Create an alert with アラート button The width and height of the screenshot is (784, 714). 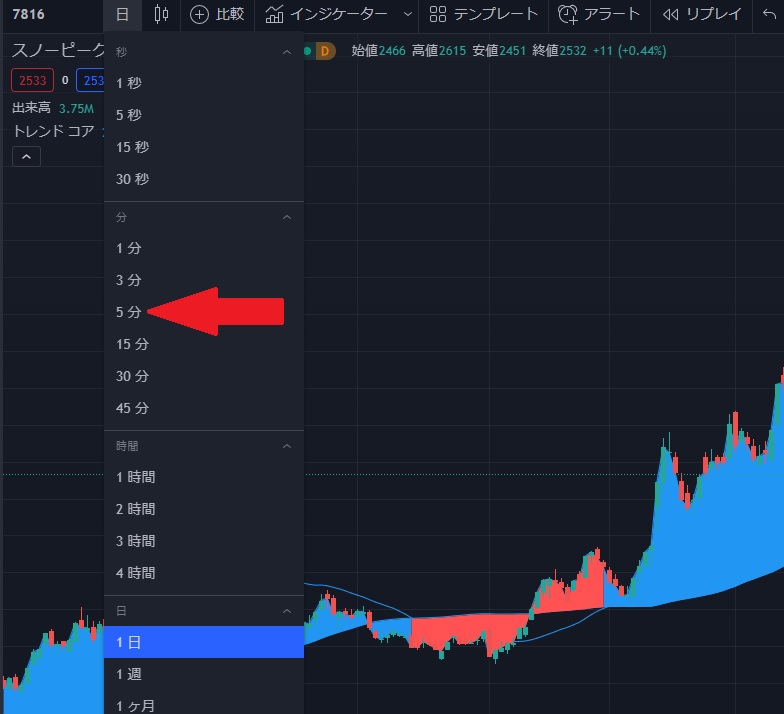599,14
